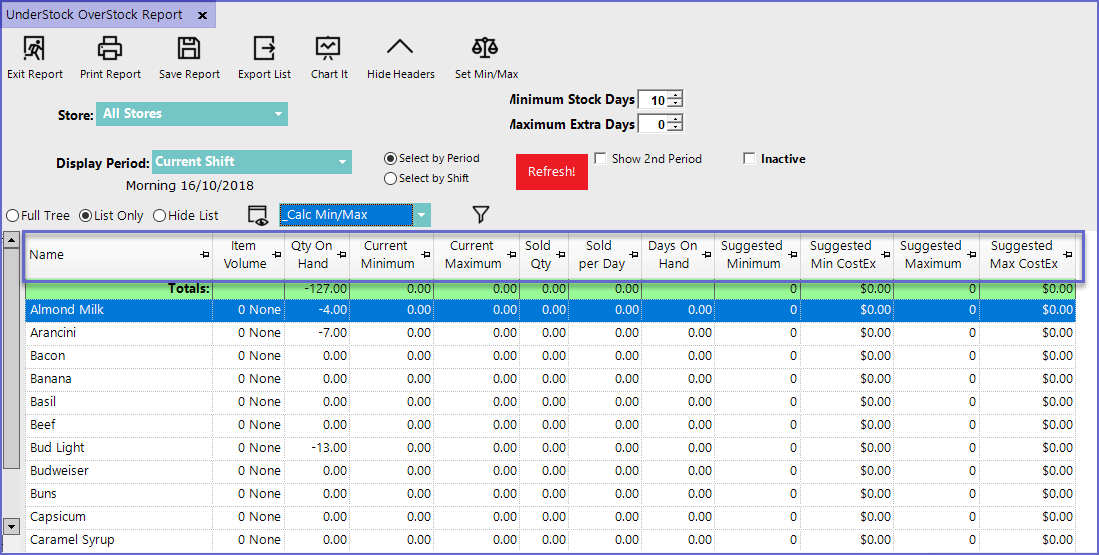The image size is (1099, 555).
Task: Select the Almond Milk row
Action: click(x=550, y=310)
